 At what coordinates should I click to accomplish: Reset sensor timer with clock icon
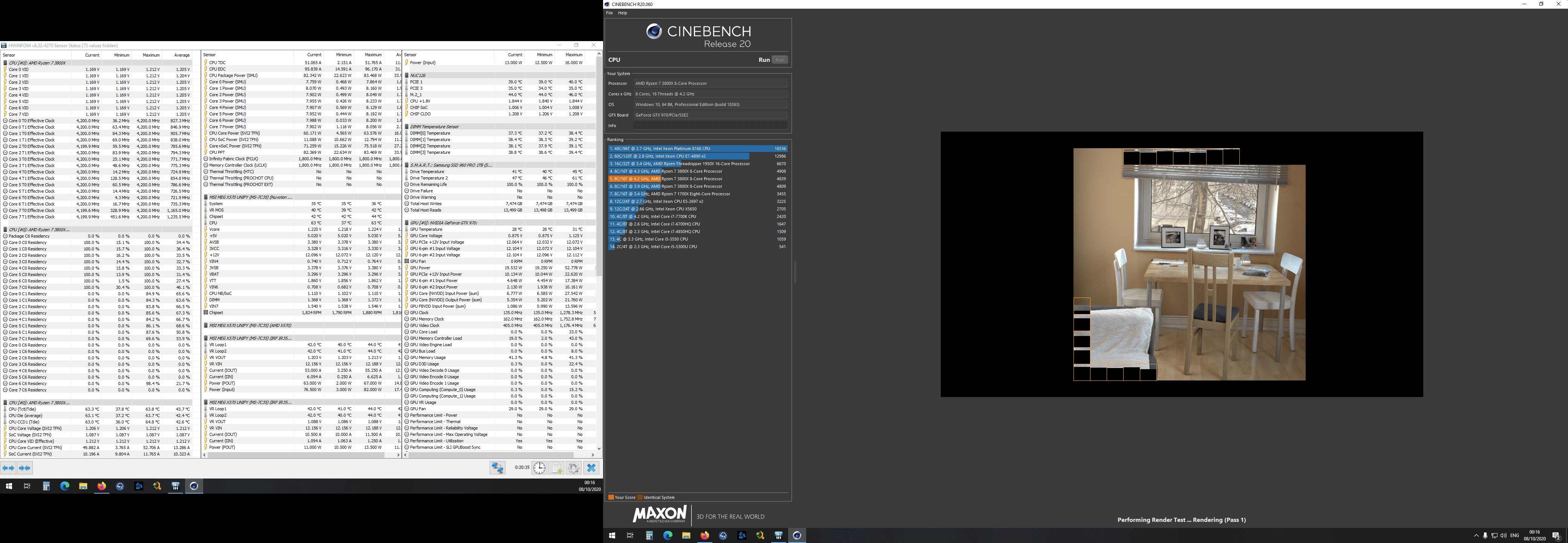tap(539, 468)
